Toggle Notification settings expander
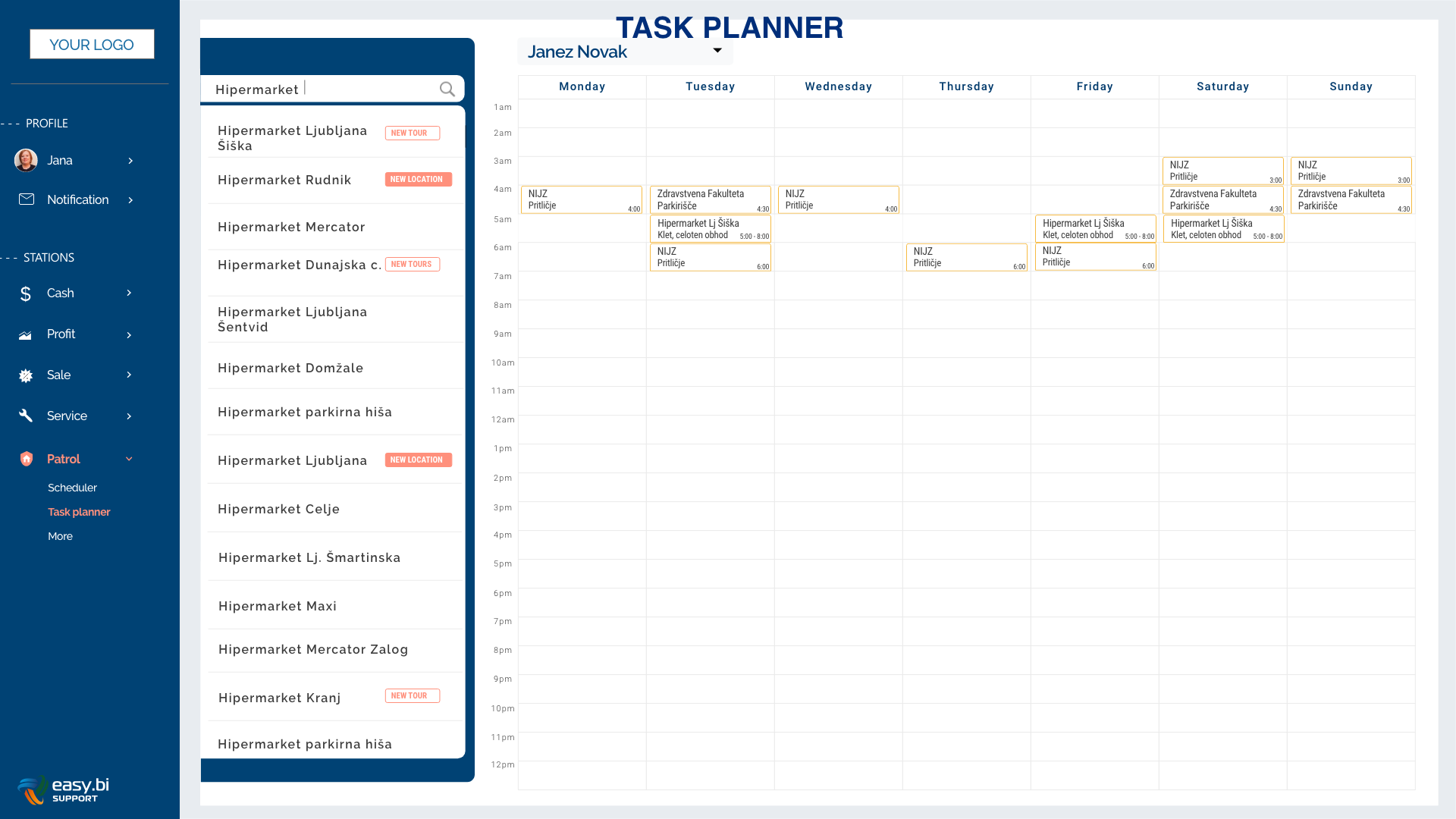The width and height of the screenshot is (1456, 819). [x=131, y=199]
